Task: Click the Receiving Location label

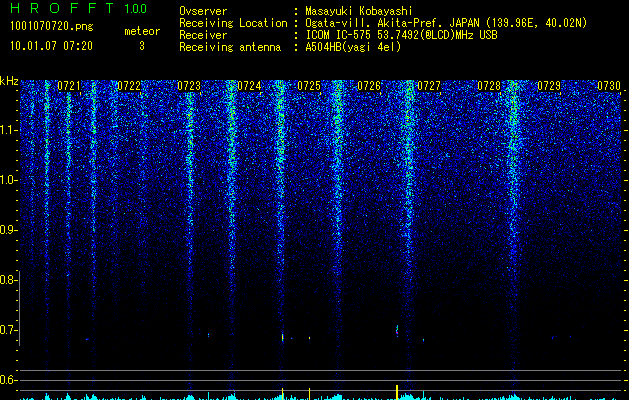Action: pyautogui.click(x=233, y=23)
